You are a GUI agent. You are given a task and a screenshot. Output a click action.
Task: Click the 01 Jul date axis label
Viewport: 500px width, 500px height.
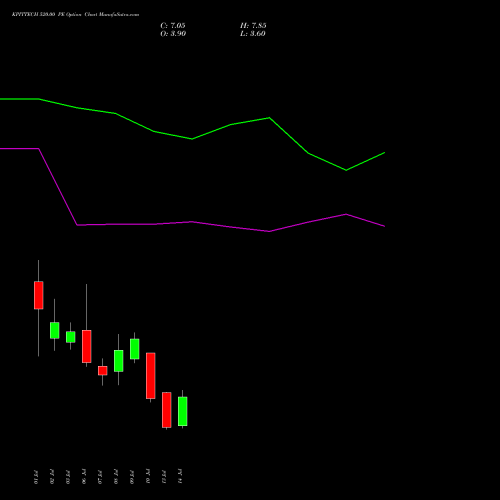click(36, 477)
